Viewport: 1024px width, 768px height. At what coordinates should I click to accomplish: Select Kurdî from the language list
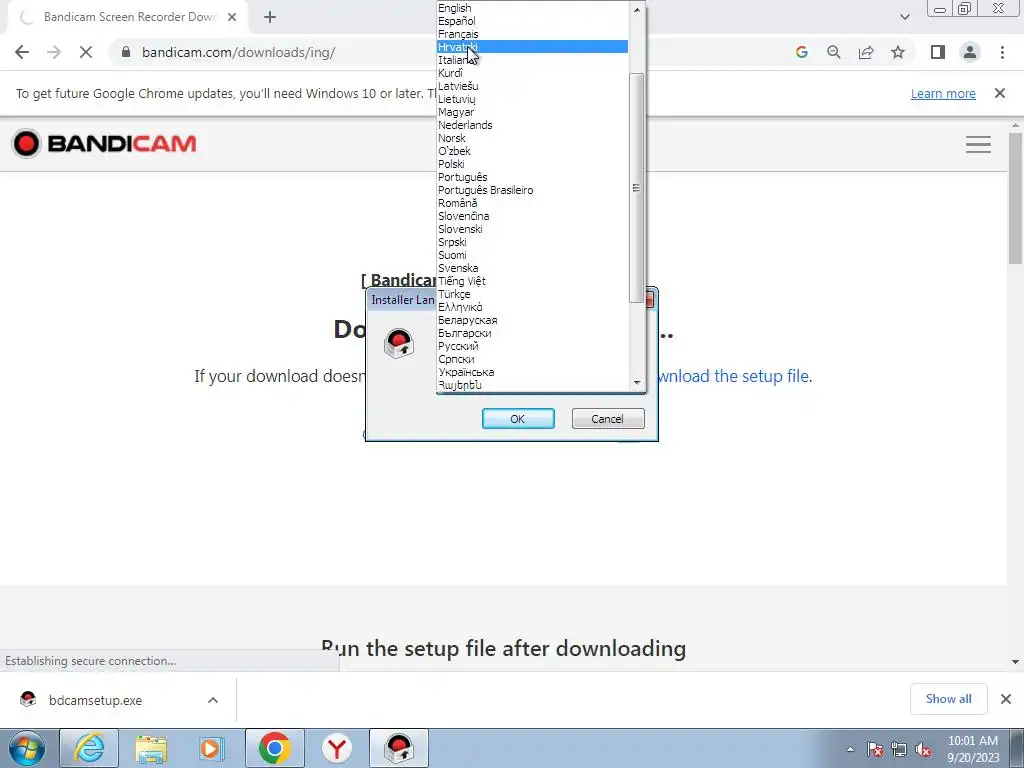(x=532, y=73)
